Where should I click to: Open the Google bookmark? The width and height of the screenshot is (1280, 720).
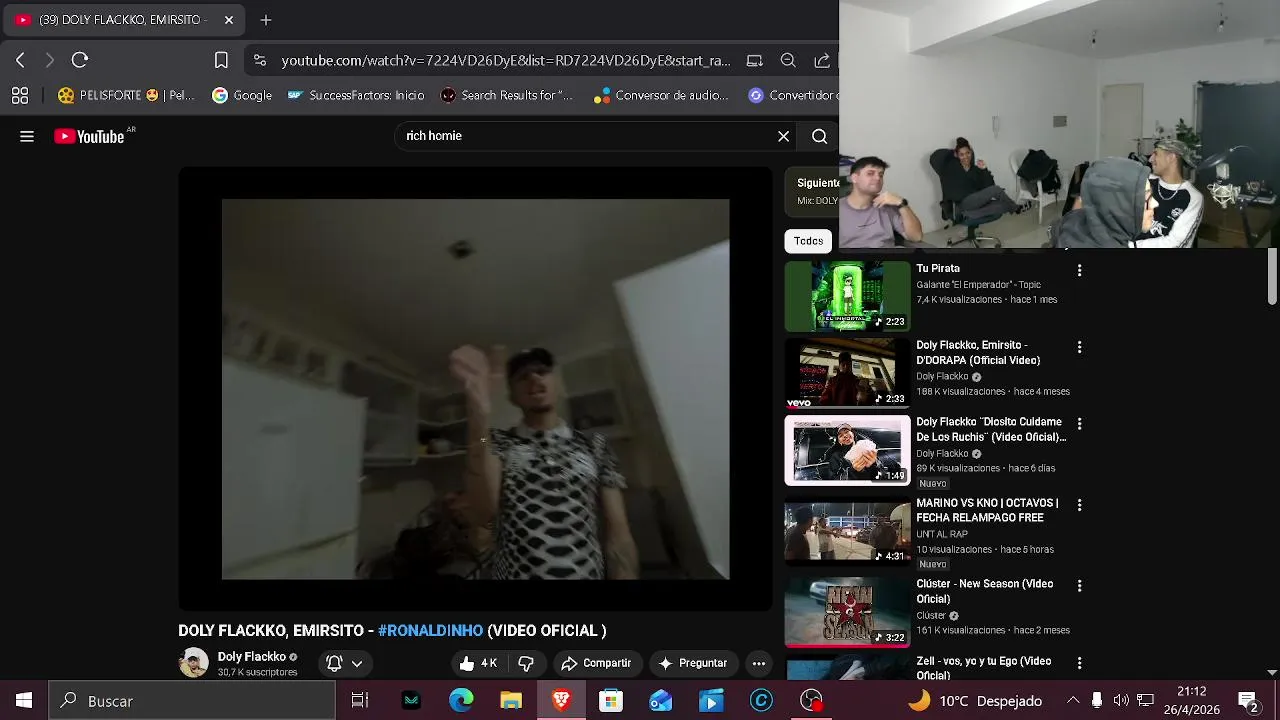pos(242,95)
